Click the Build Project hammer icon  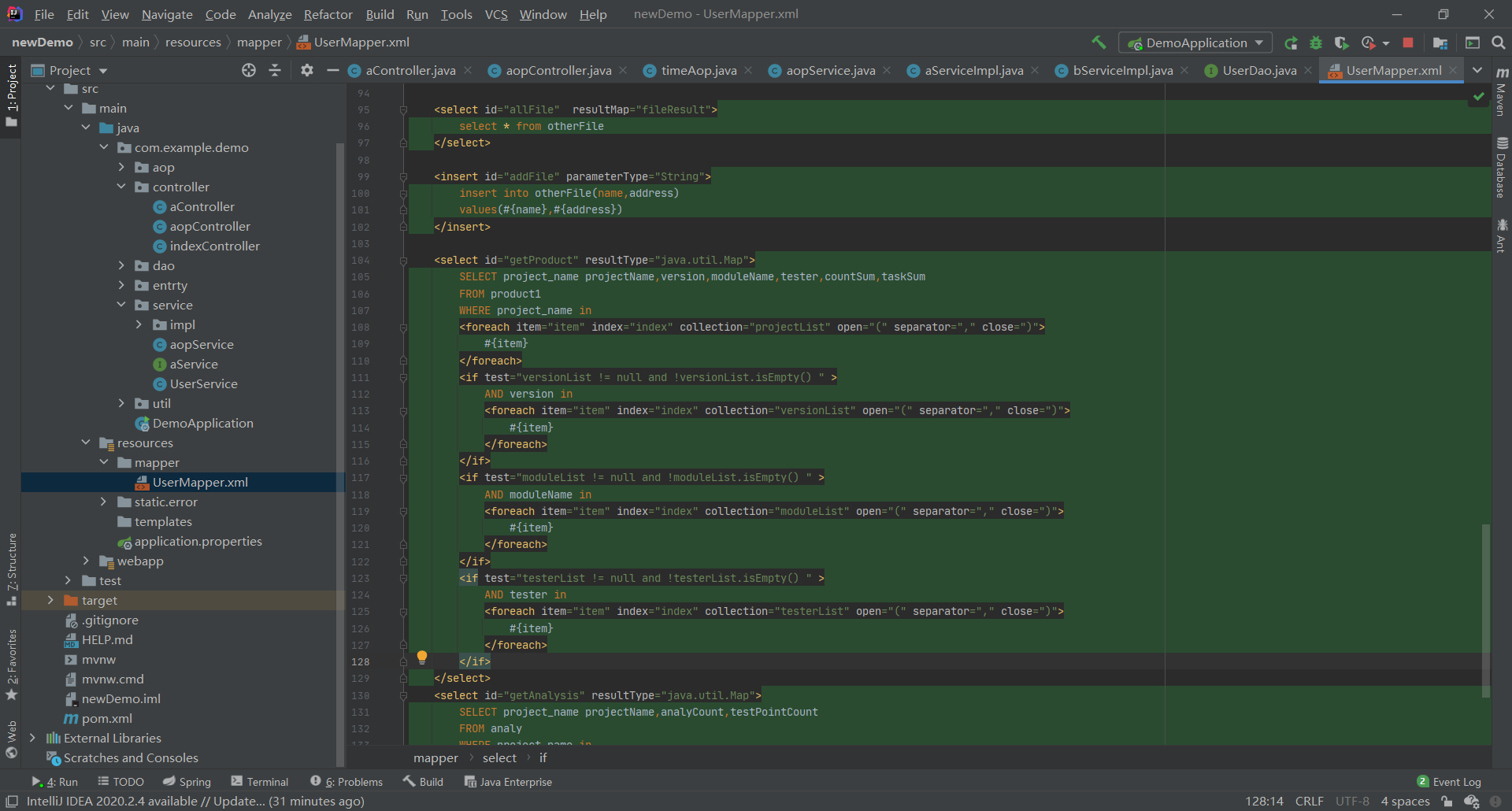click(1099, 43)
